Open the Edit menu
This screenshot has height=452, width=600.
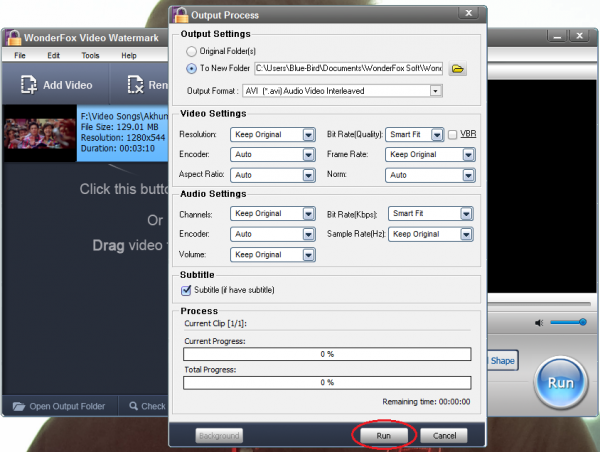pos(54,55)
